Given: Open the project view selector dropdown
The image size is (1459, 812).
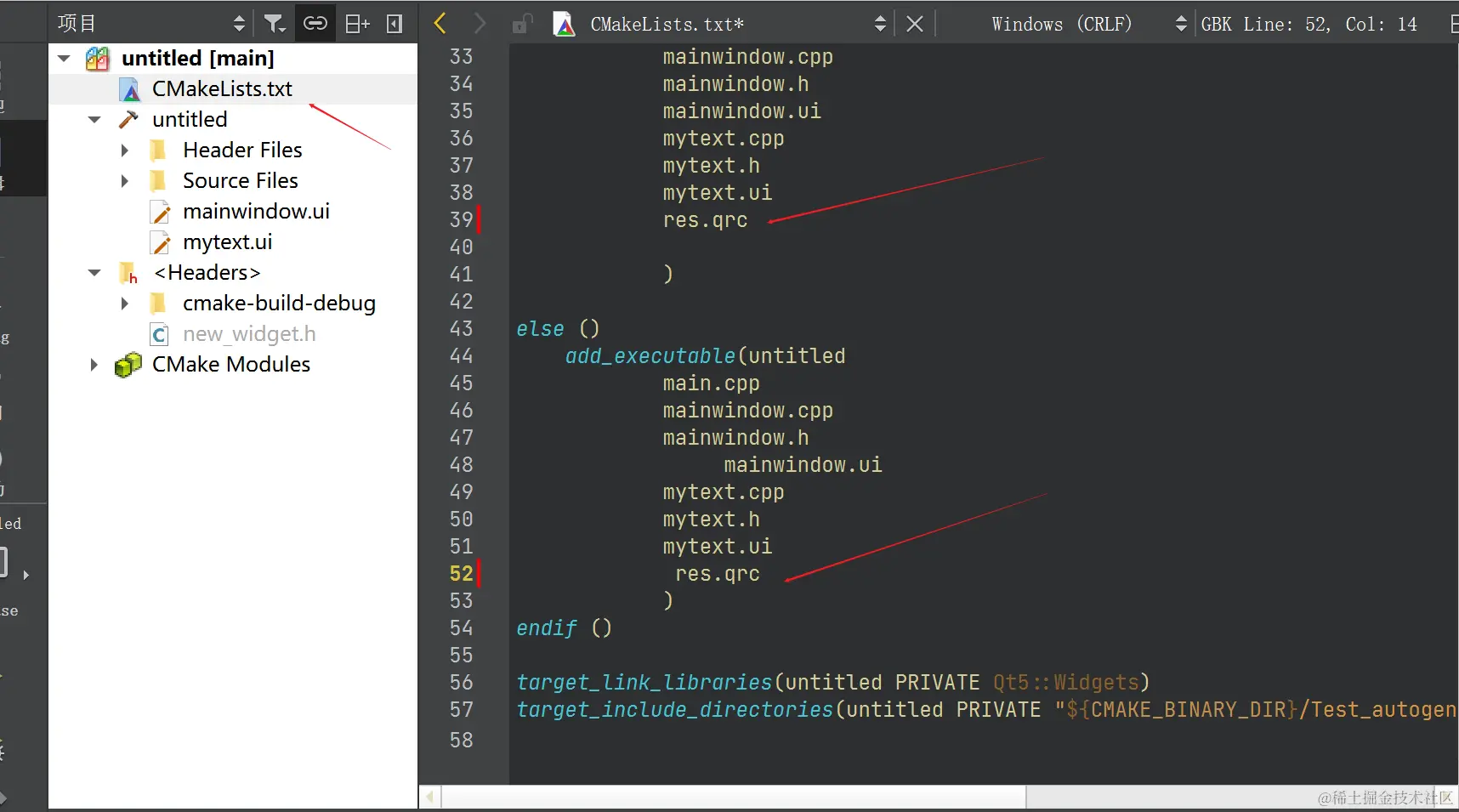Looking at the screenshot, I should pos(239,24).
